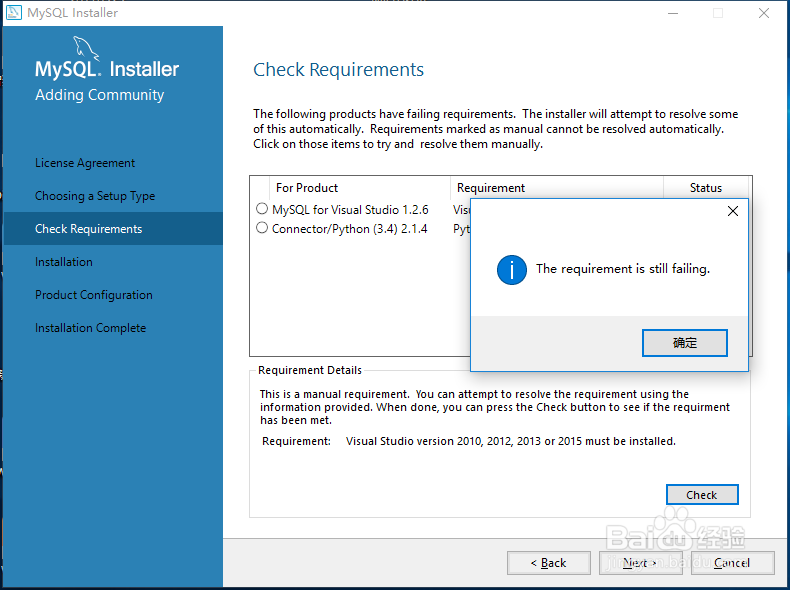This screenshot has width=790, height=590.
Task: Click the 'Adding Community' subtitle text
Action: 100,95
